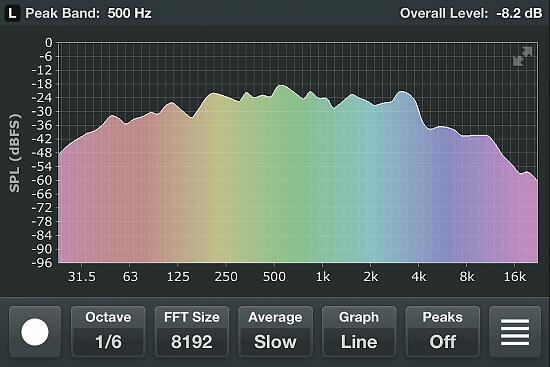Screen dimensions: 550x367
Task: Toggle the Peaks Off button
Action: [443, 332]
